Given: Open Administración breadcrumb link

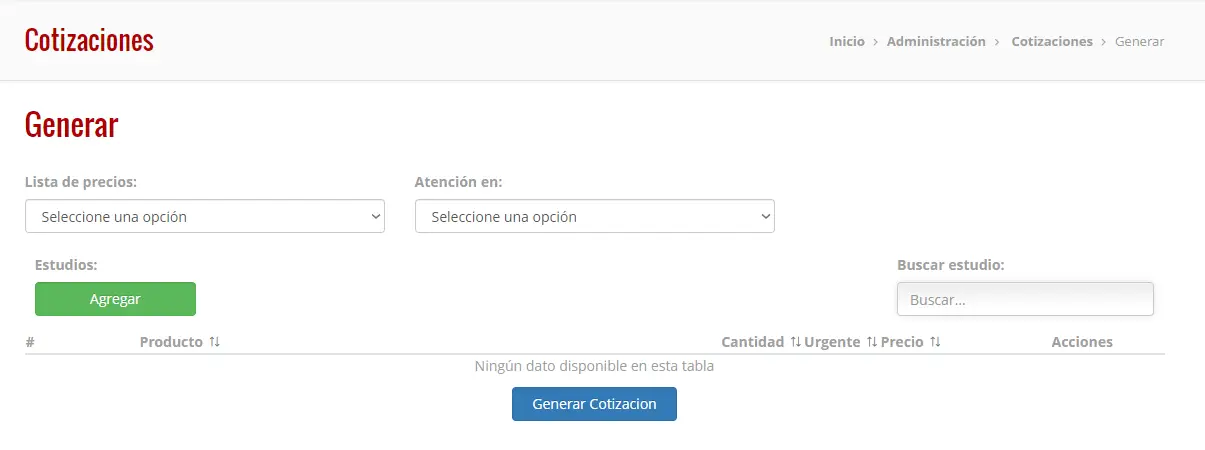Looking at the screenshot, I should pos(936,42).
